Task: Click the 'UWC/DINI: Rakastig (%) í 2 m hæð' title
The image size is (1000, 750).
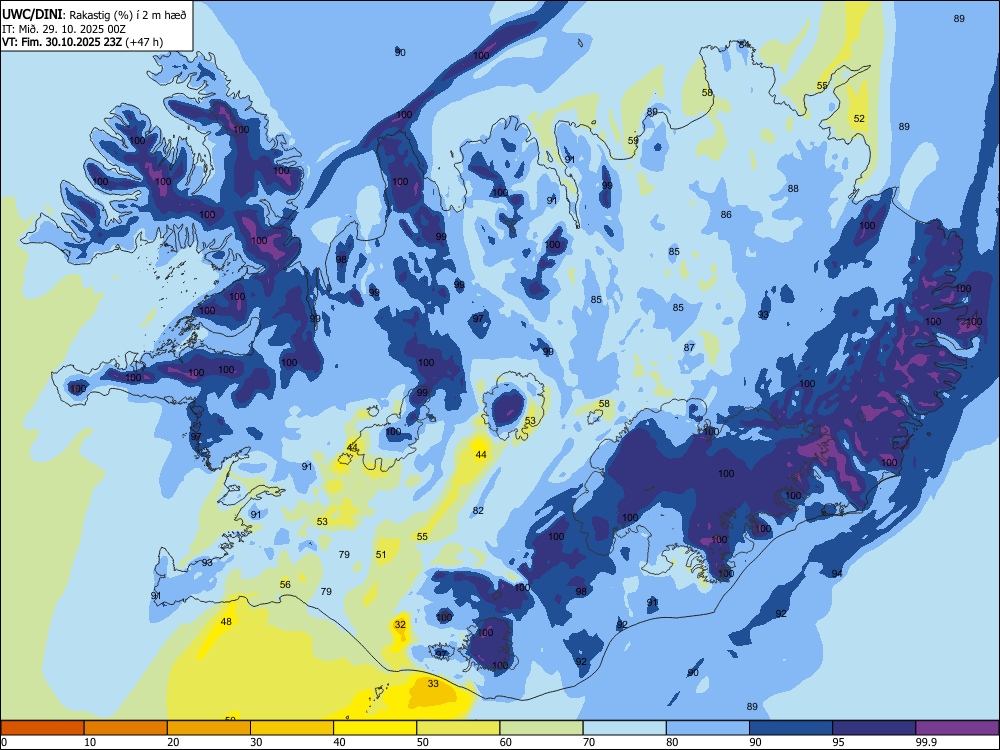Action: click(94, 15)
